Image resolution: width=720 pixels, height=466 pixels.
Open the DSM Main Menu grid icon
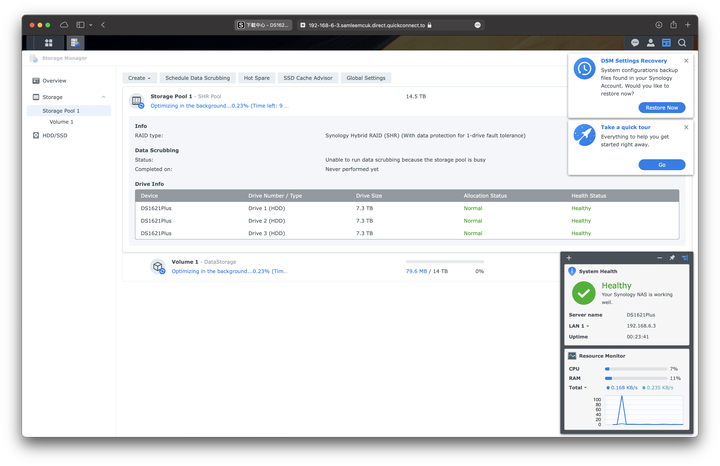49,43
